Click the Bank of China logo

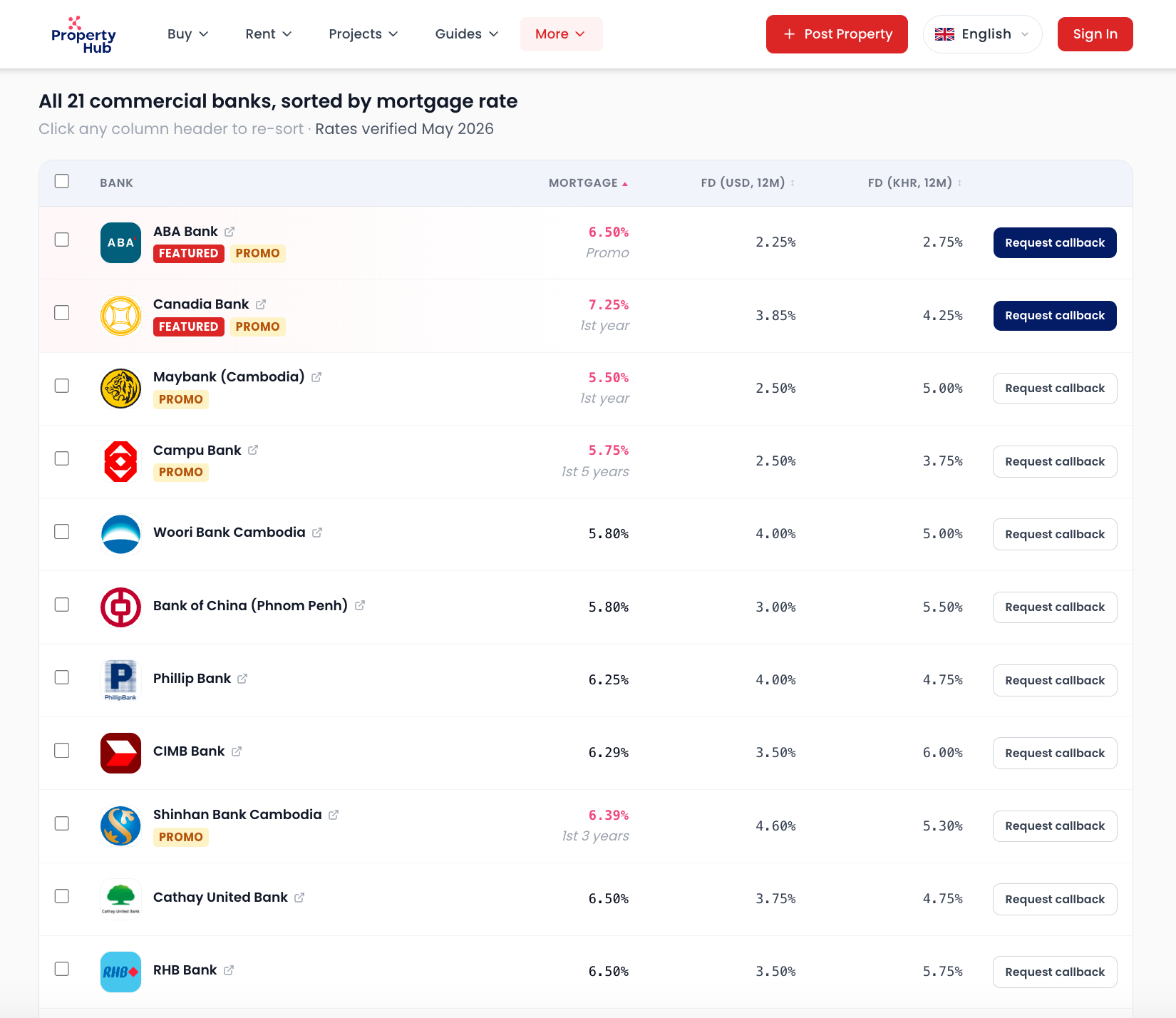(120, 607)
